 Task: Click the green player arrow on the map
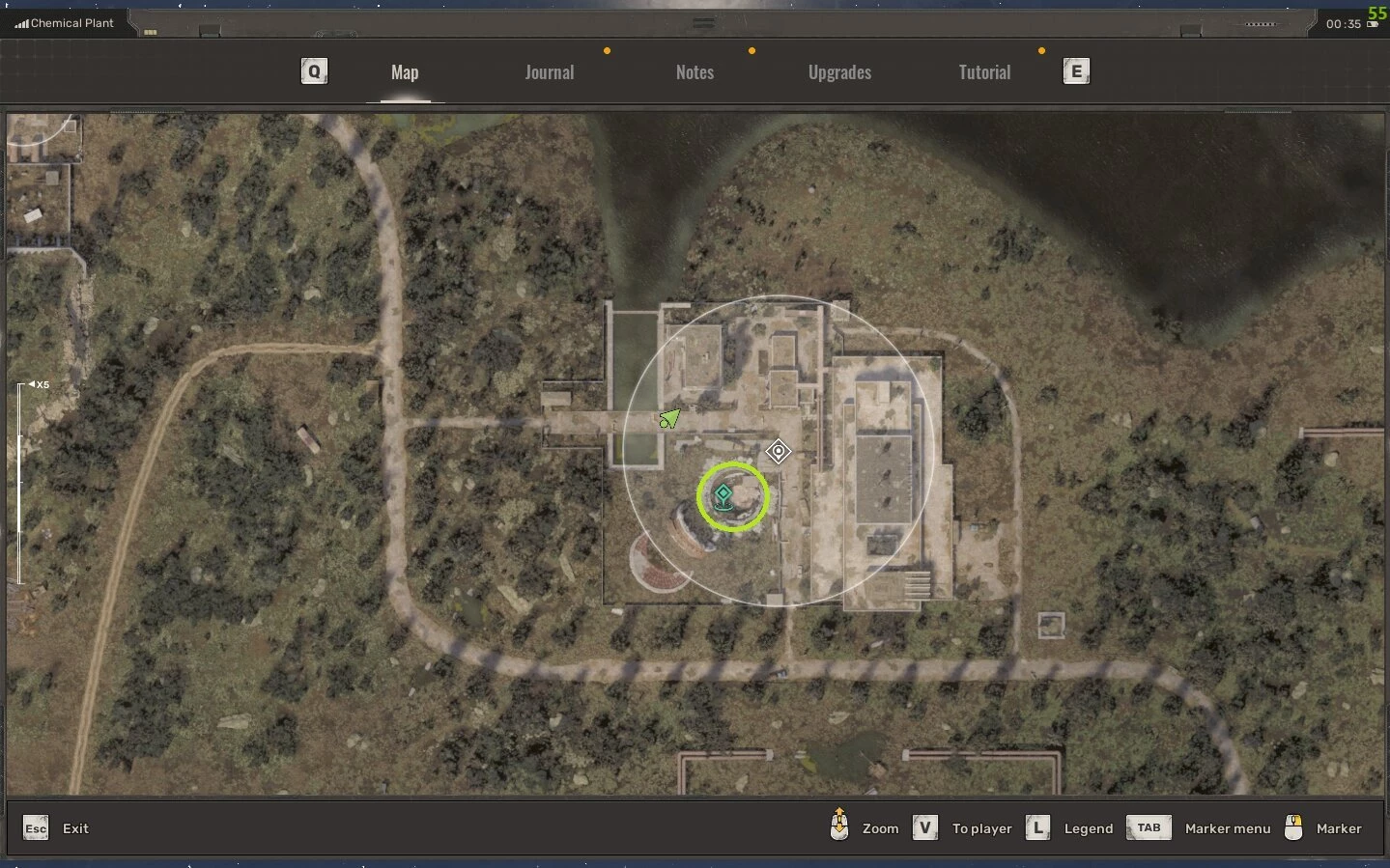click(x=669, y=418)
